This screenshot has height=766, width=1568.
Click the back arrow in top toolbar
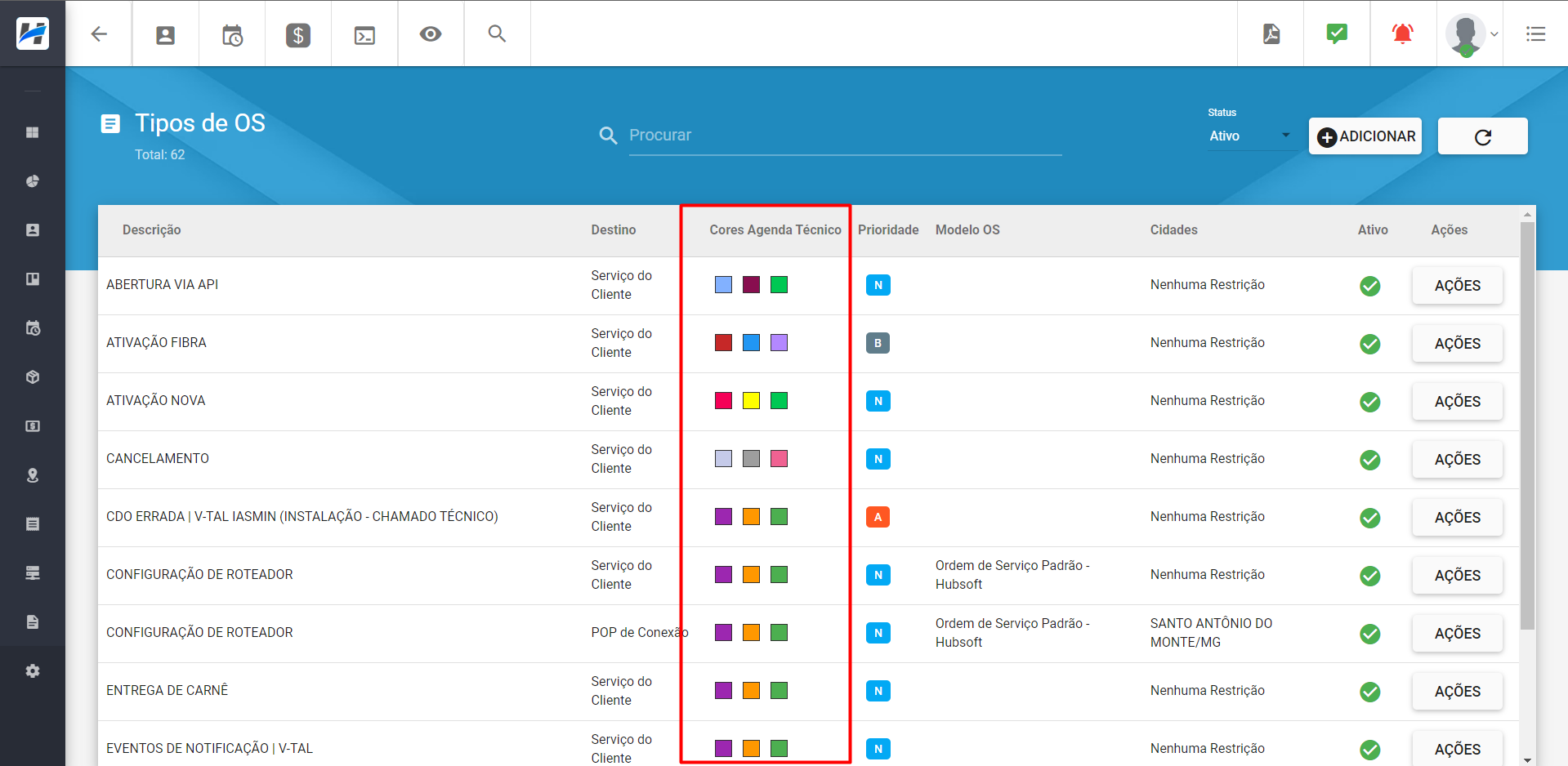99,33
